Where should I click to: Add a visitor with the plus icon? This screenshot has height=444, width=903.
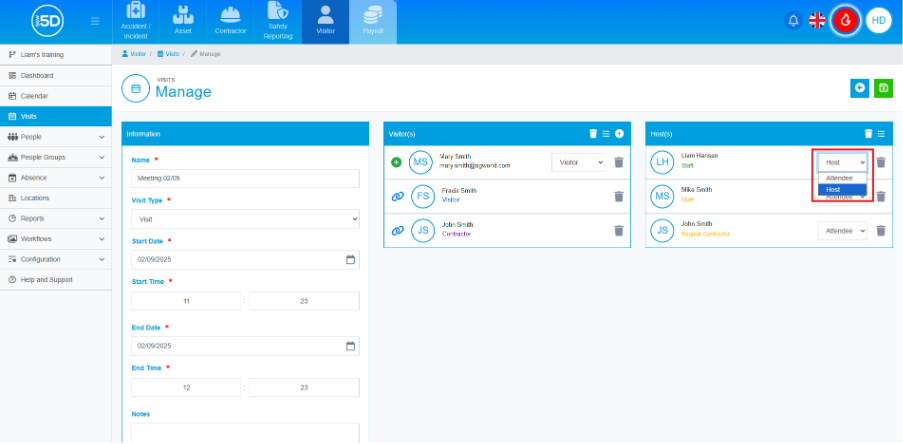(x=619, y=134)
